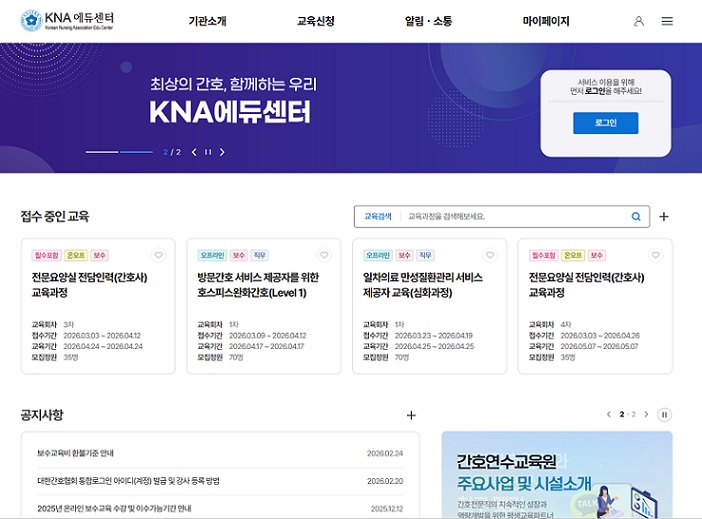702x519 pixels.
Task: Open the 교육신청 menu
Action: [x=316, y=21]
